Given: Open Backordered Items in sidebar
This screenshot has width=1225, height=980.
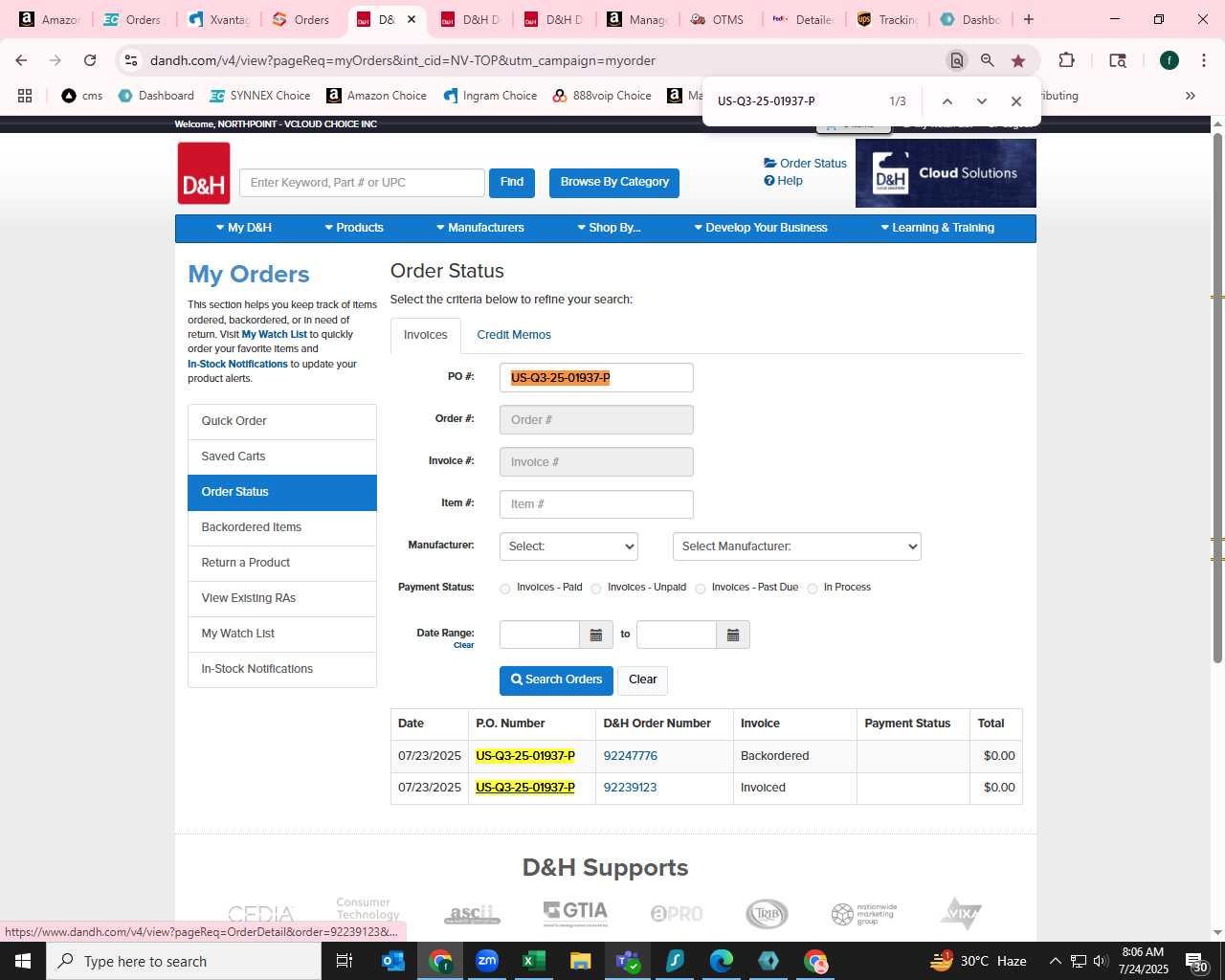Looking at the screenshot, I should 282,527.
